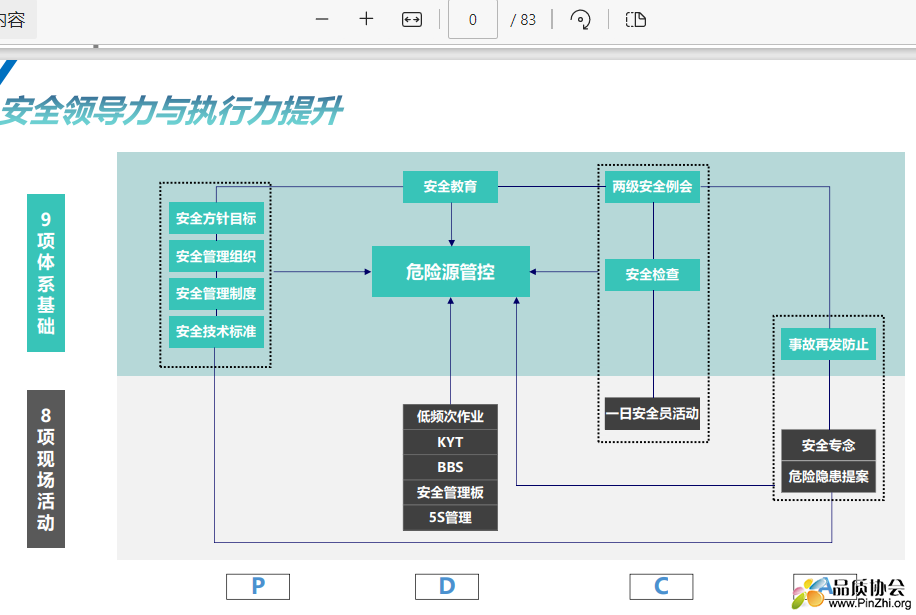Click the 两级安全例会 box
Image resolution: width=916 pixels, height=615 pixels.
[652, 187]
